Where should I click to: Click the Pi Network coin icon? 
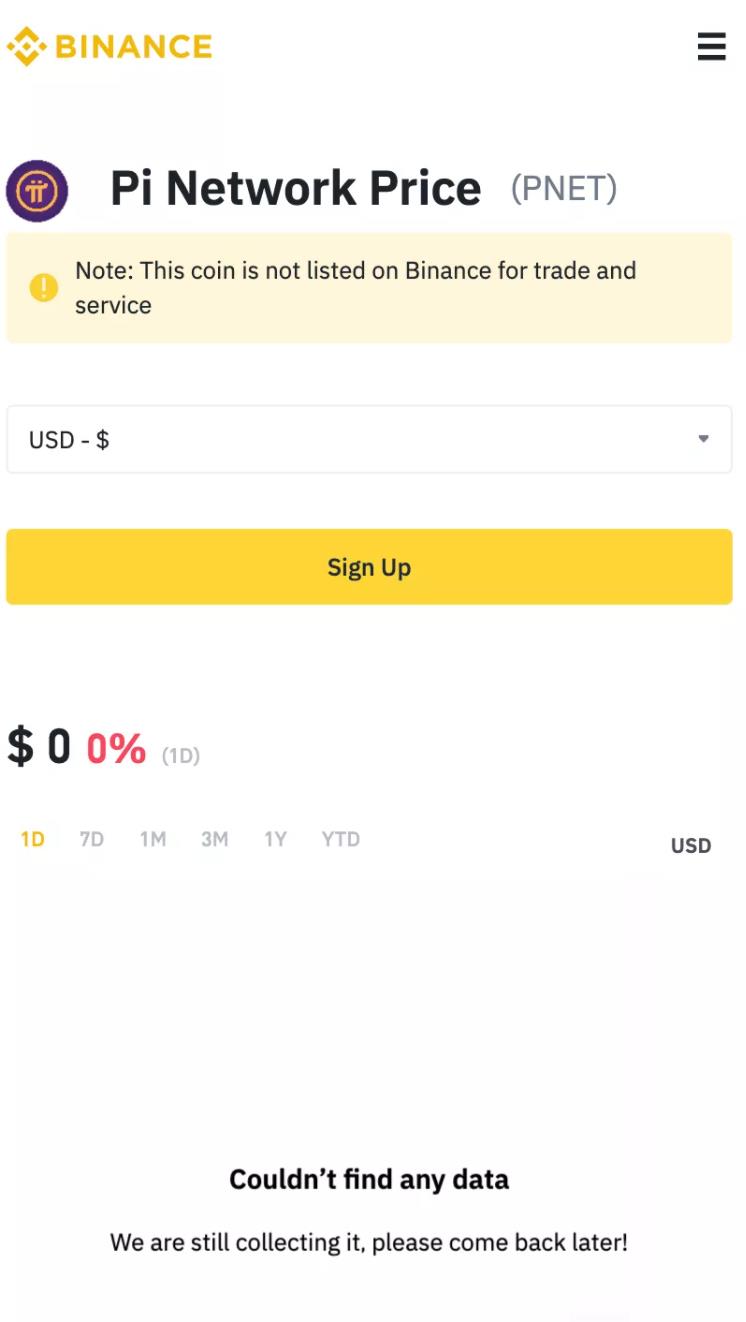pyautogui.click(x=37, y=190)
